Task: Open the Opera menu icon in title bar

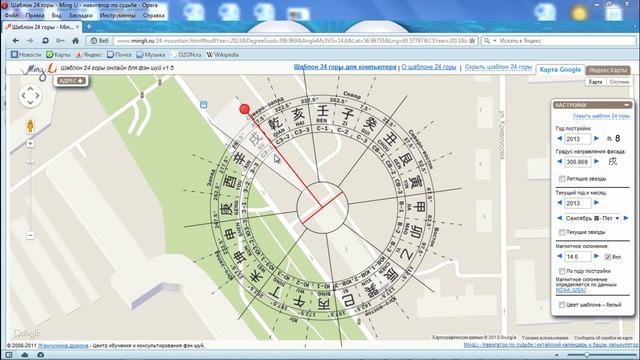Action: [5, 5]
